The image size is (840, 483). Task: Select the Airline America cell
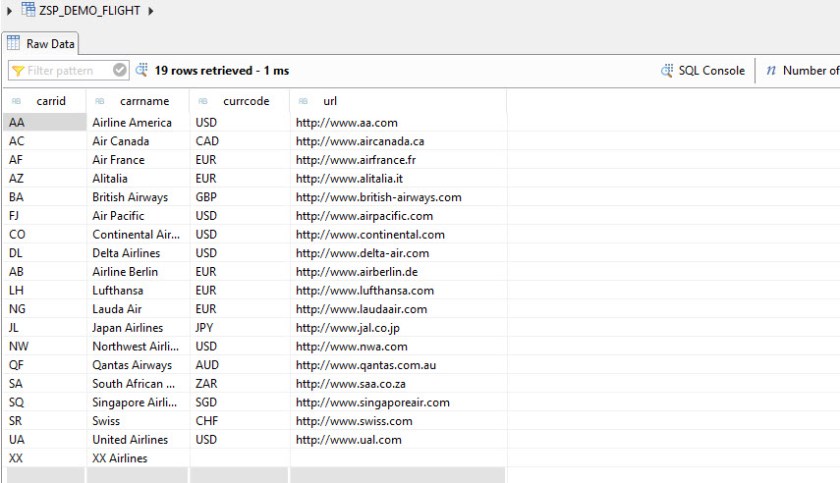[138, 122]
